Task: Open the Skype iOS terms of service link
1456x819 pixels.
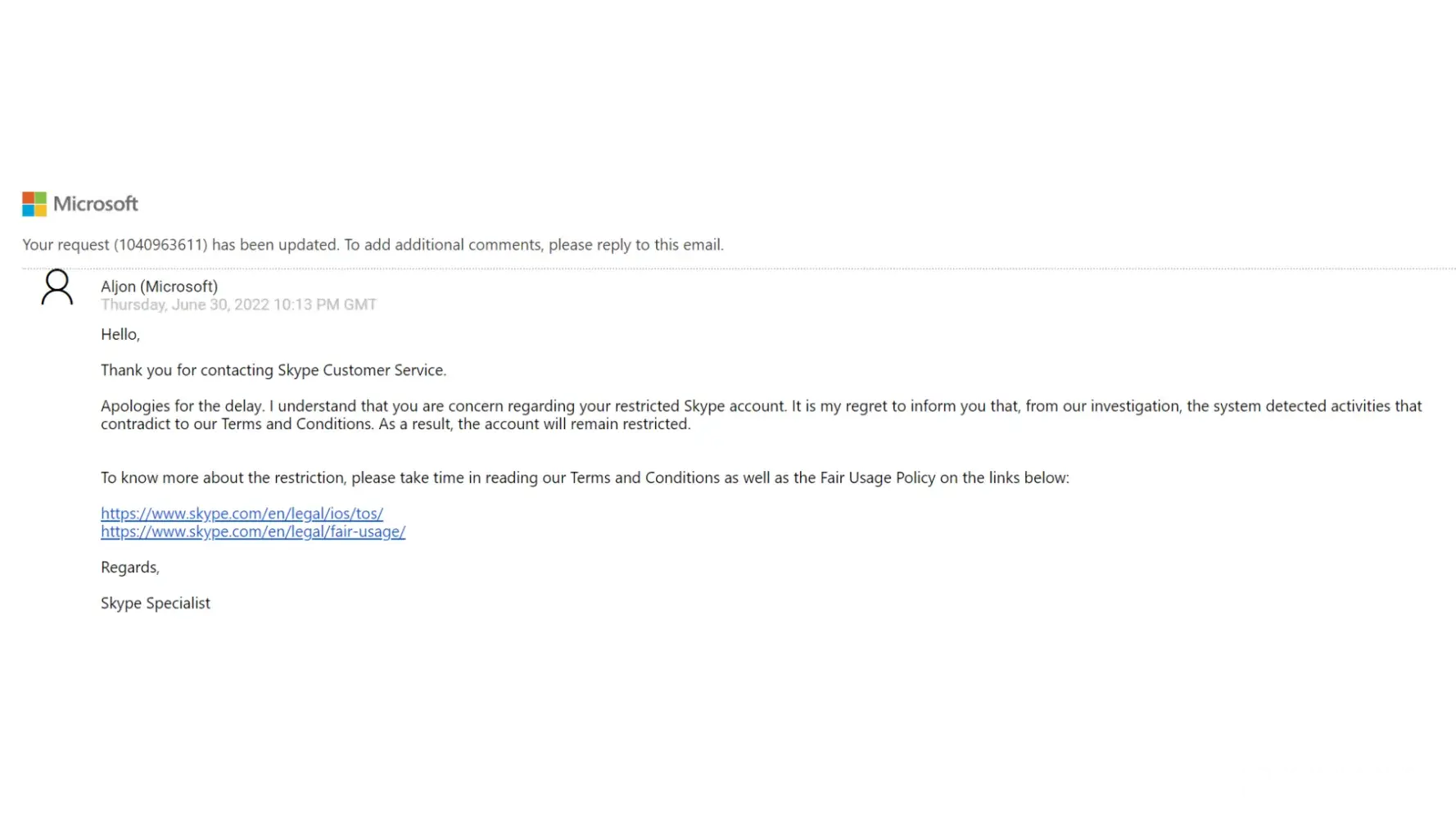Action: (242, 514)
